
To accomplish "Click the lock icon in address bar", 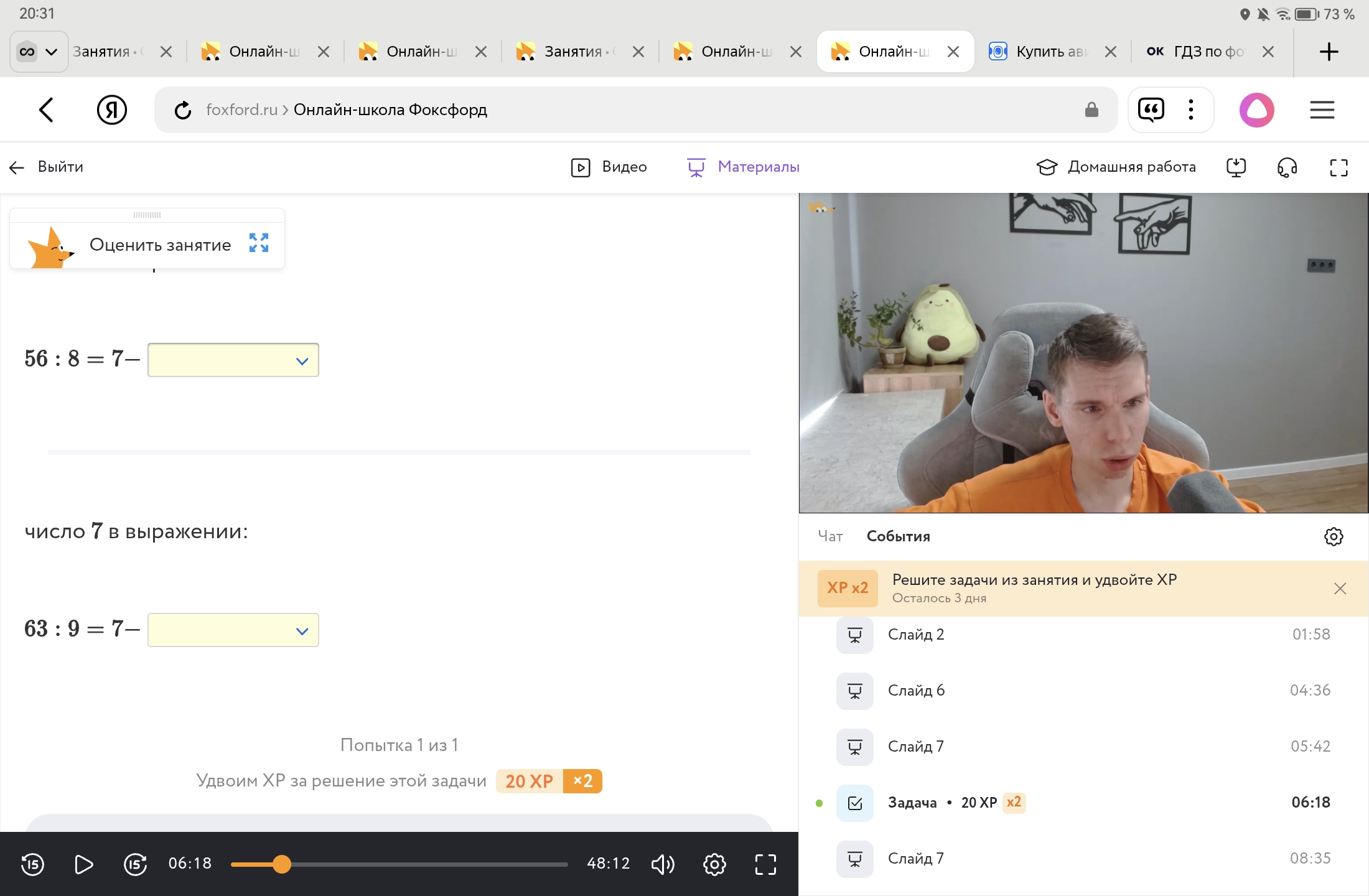I will pyautogui.click(x=1091, y=110).
